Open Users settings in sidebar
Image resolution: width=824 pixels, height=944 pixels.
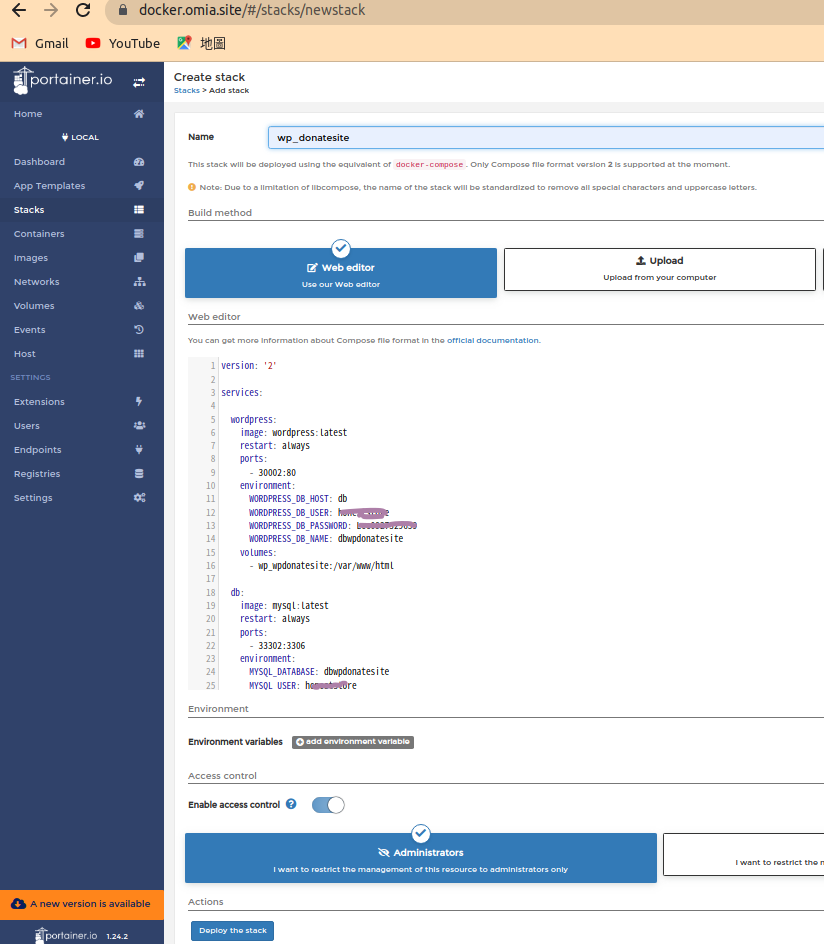[x=27, y=426]
